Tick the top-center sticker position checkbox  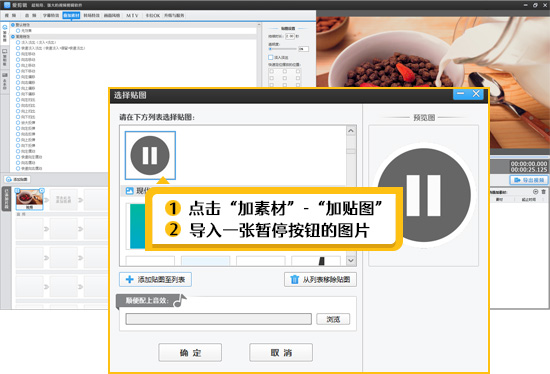[x=284, y=71]
